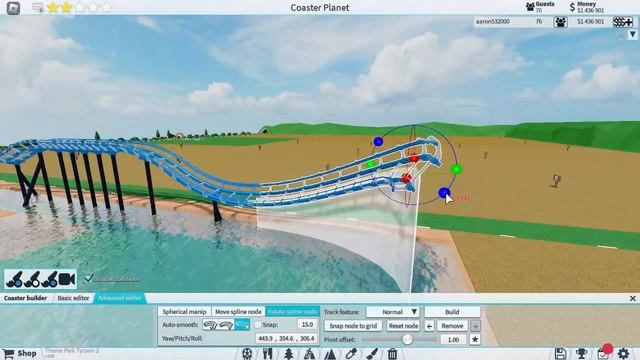This screenshot has height=360, width=640.
Task: Click the Snap value field showing 15.0
Action: click(307, 324)
